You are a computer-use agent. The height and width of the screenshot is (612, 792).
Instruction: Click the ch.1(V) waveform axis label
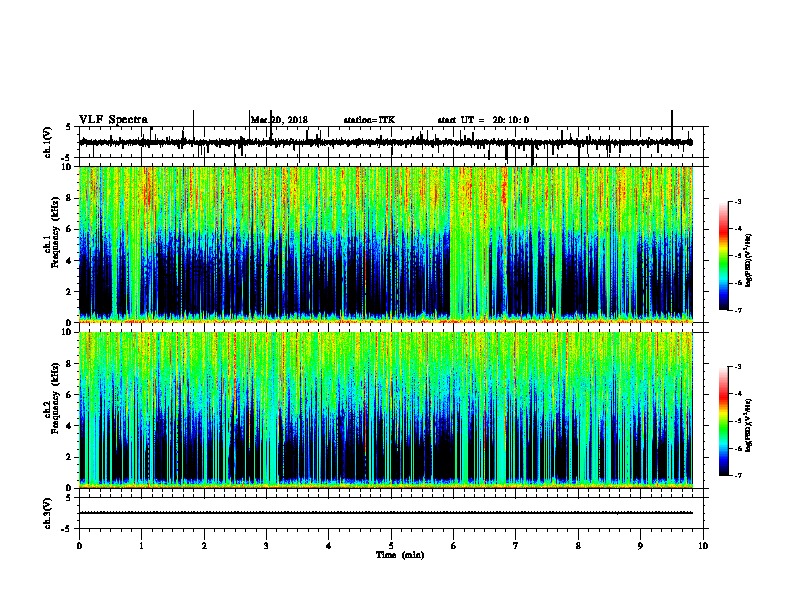[48, 142]
